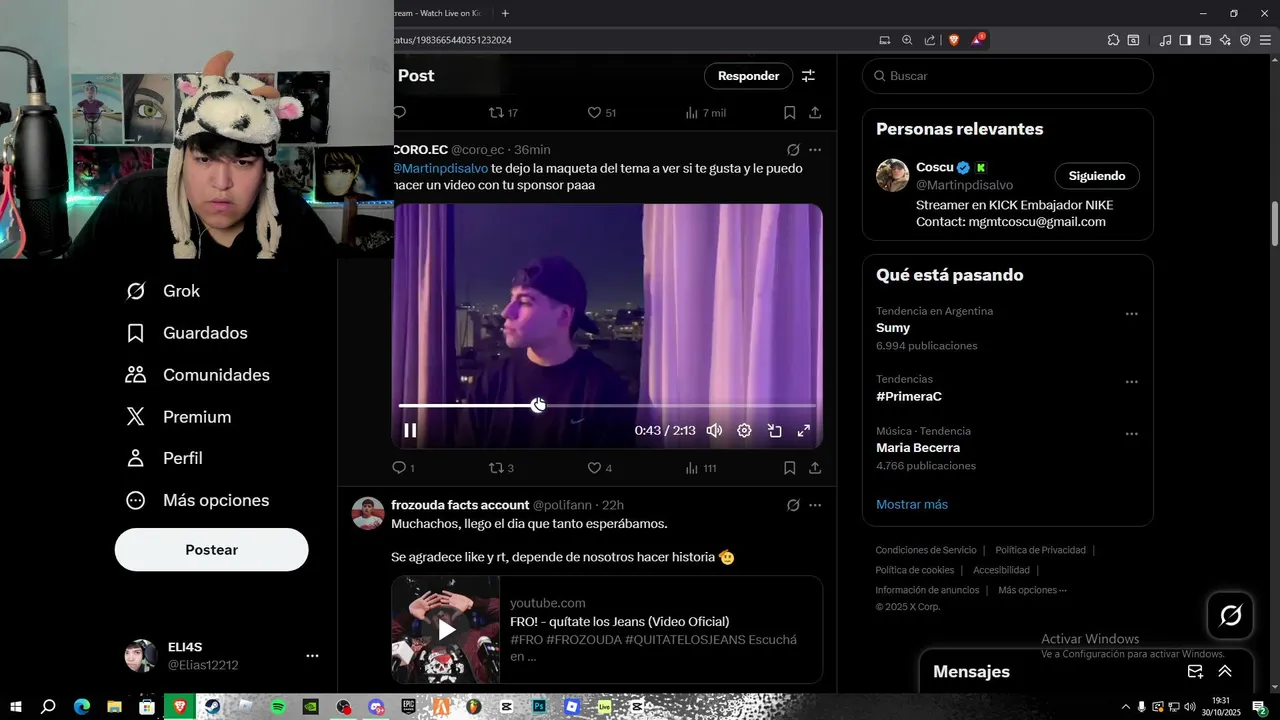Screen dimensions: 1280x720
Task: Open Grok action on CORO.EC post
Action: click(x=793, y=150)
